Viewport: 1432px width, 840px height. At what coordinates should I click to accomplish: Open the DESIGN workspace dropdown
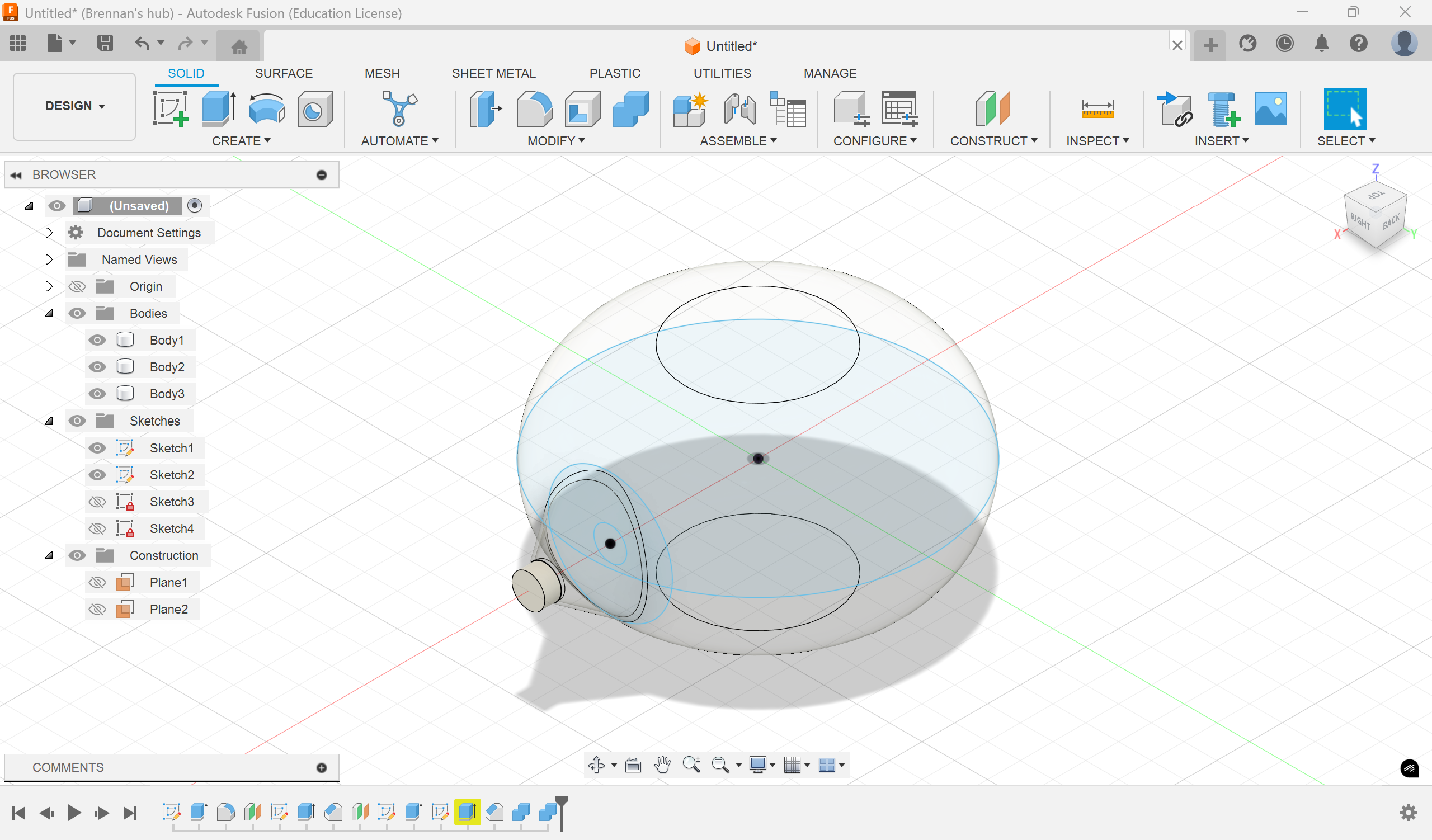pyautogui.click(x=74, y=106)
